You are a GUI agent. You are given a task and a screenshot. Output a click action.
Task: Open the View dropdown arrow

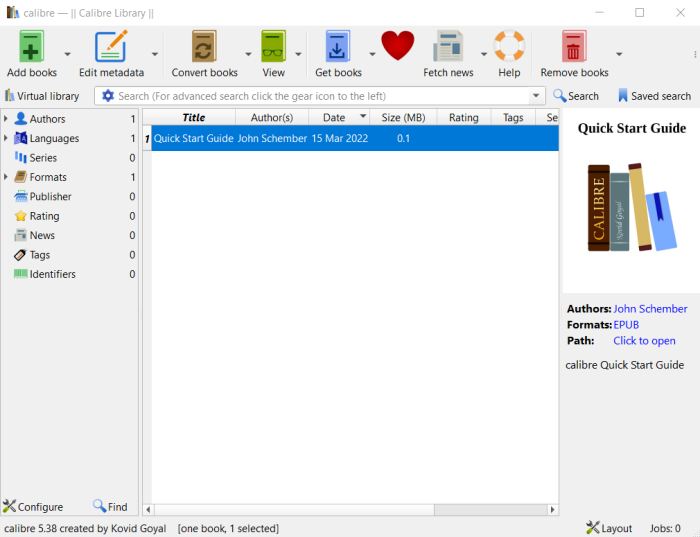[298, 54]
